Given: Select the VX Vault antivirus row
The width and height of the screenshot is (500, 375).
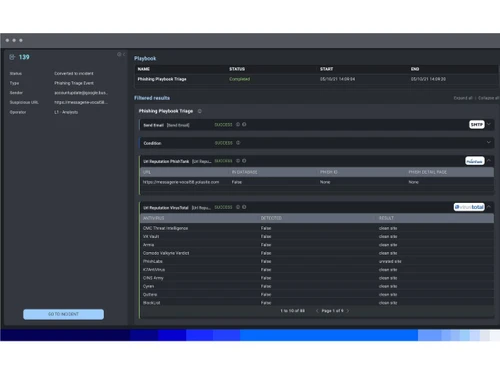Looking at the screenshot, I should (x=317, y=236).
